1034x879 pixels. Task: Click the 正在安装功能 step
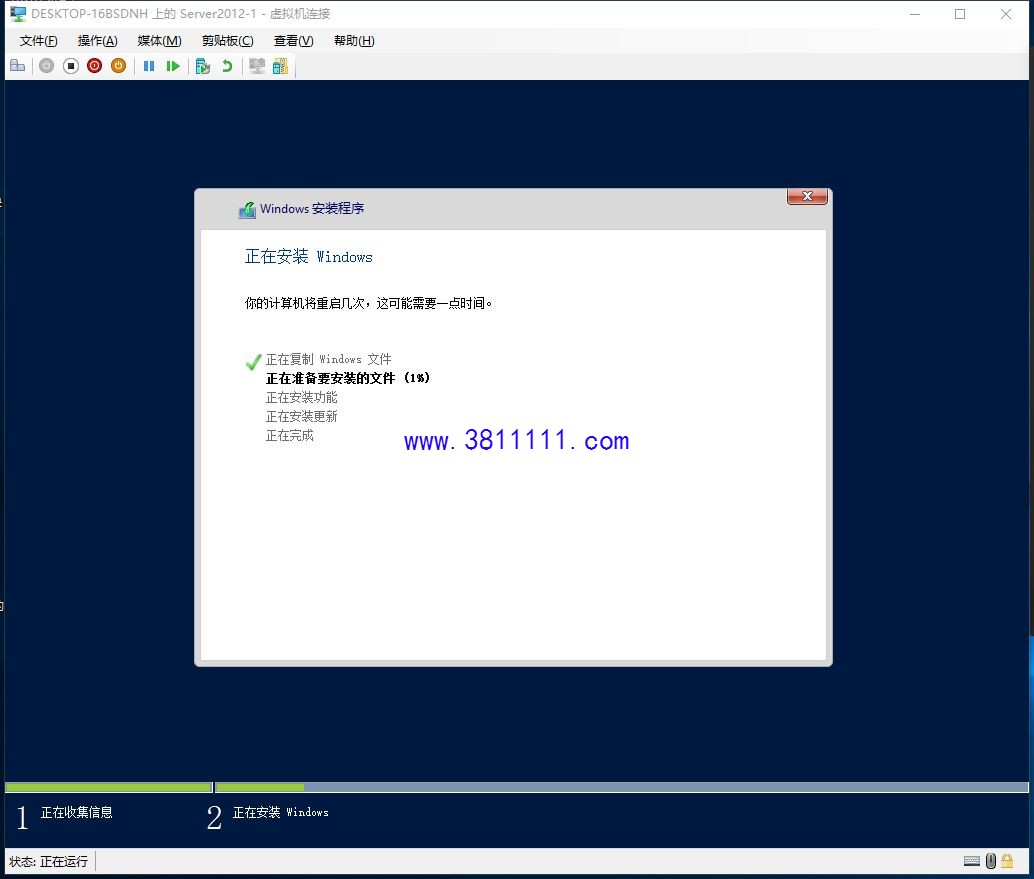tap(301, 398)
